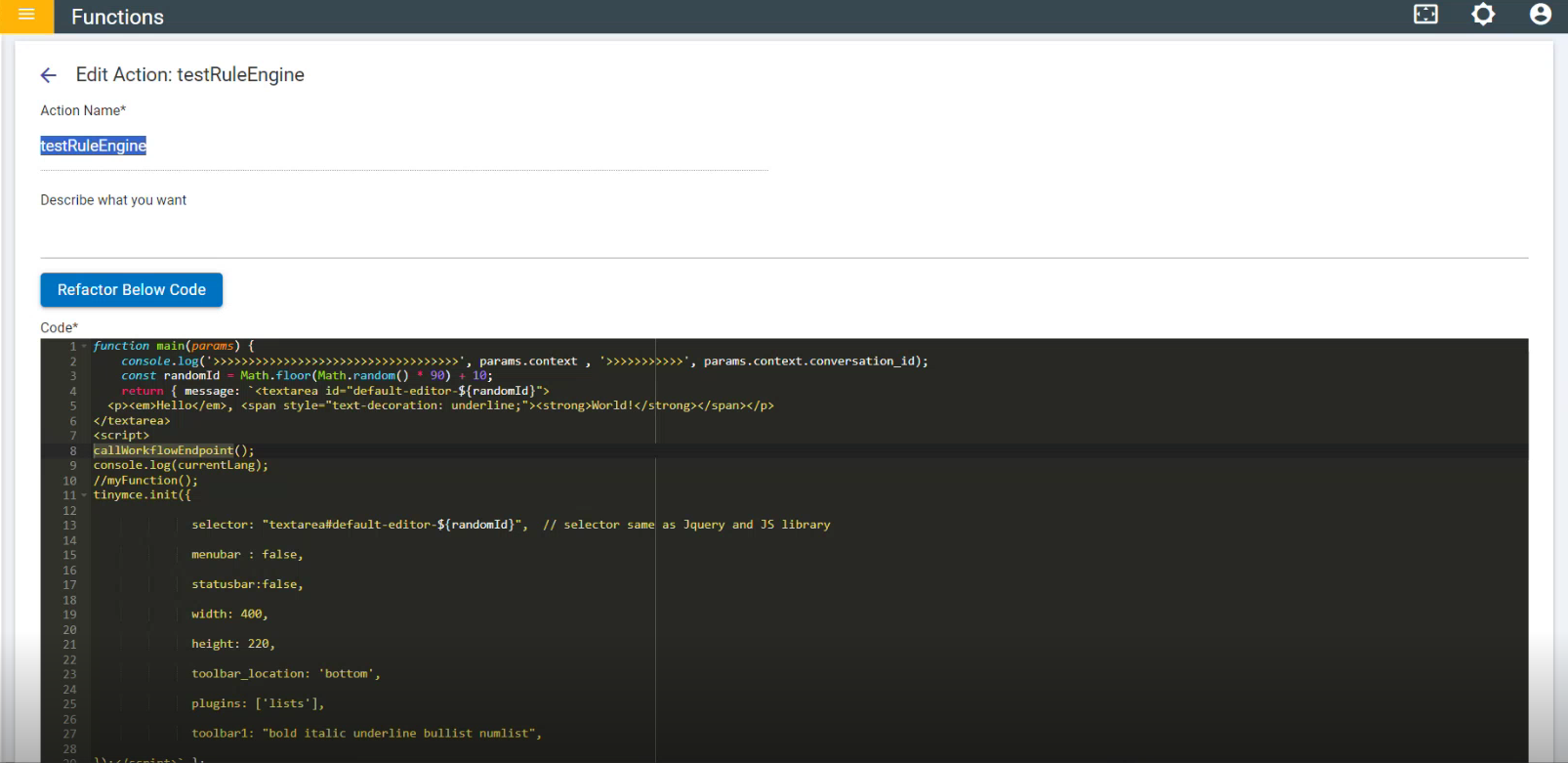
Task: Place cursor on callWorkflowEndpoint() line
Action: 174,450
